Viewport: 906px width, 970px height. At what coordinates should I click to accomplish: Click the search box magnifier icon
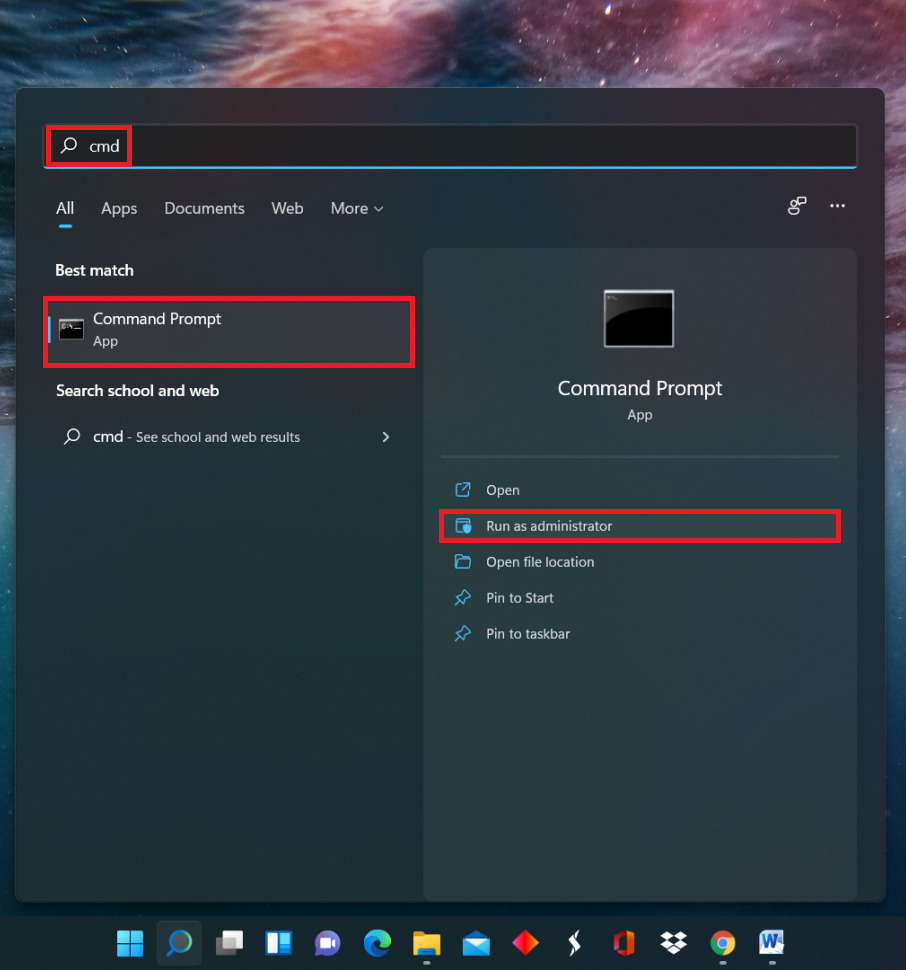69,145
